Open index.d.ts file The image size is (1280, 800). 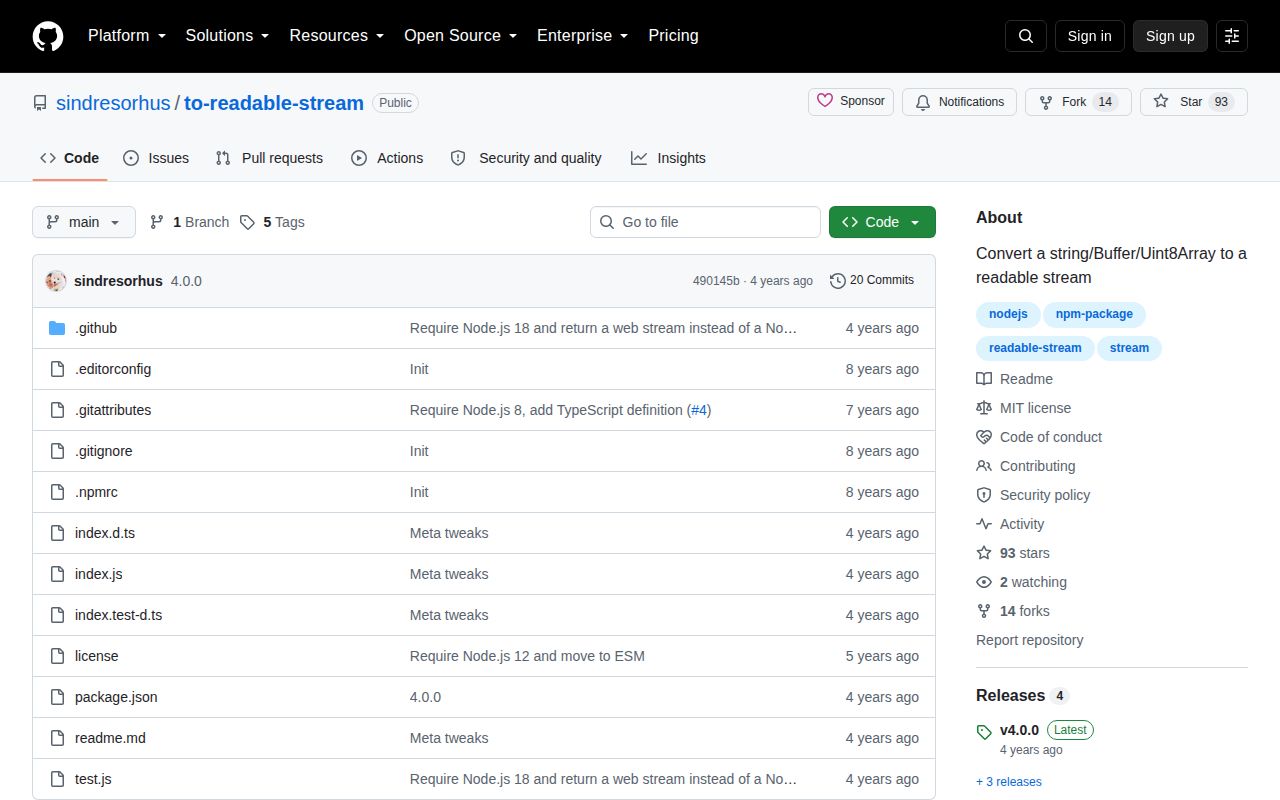point(105,533)
